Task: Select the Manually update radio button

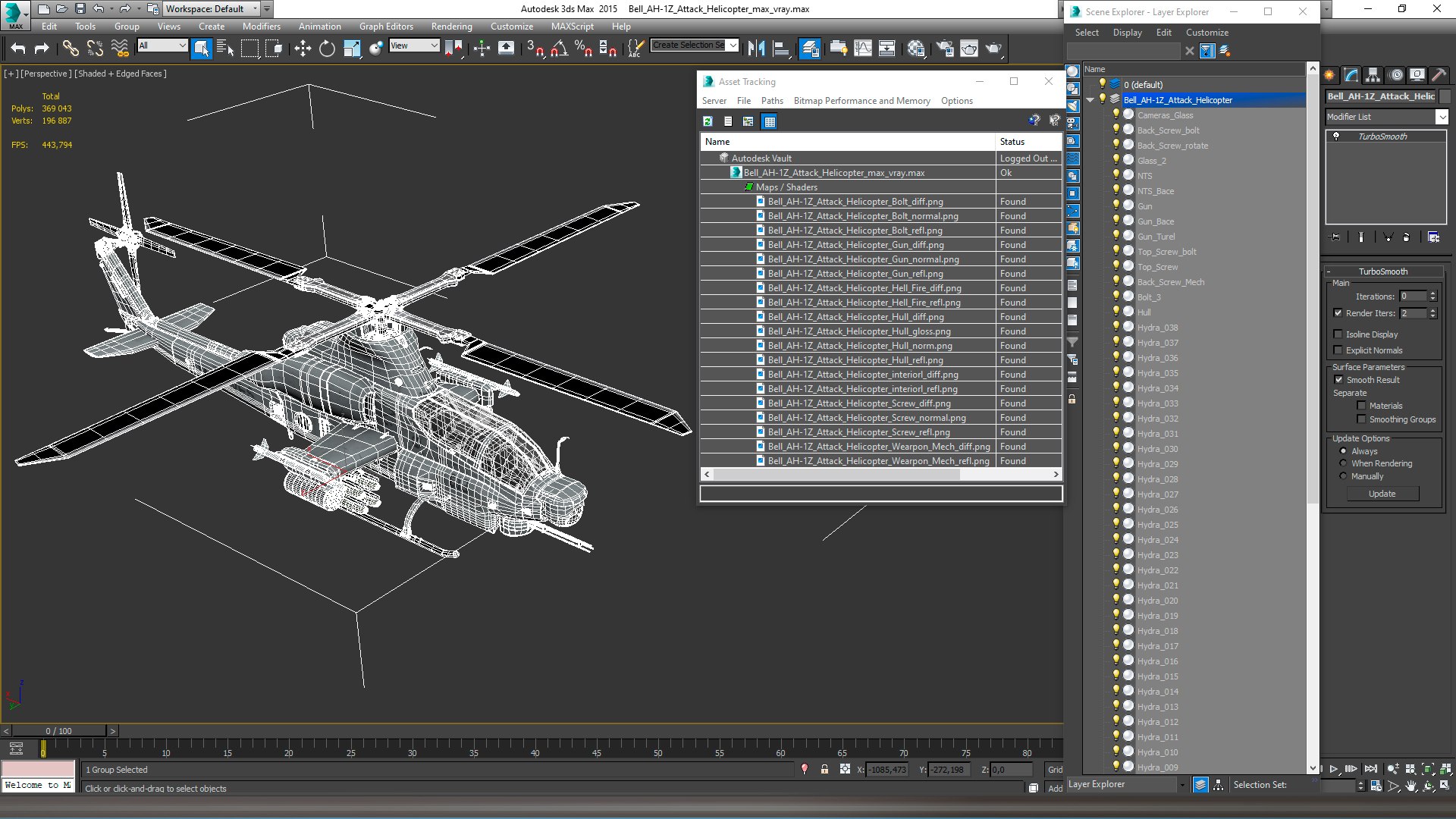Action: pyautogui.click(x=1343, y=476)
